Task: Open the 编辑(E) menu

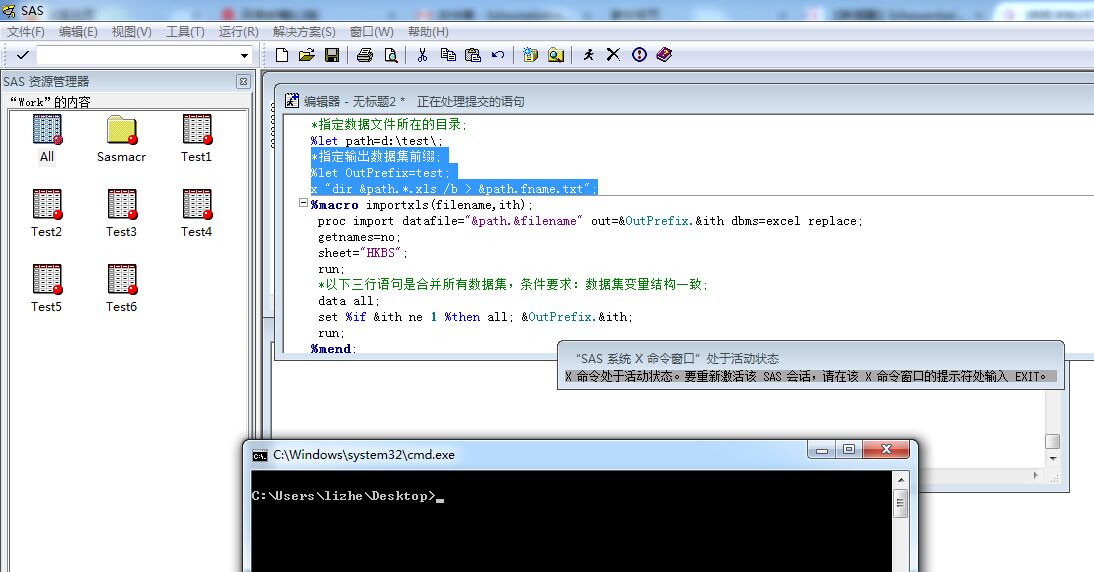Action: (78, 31)
